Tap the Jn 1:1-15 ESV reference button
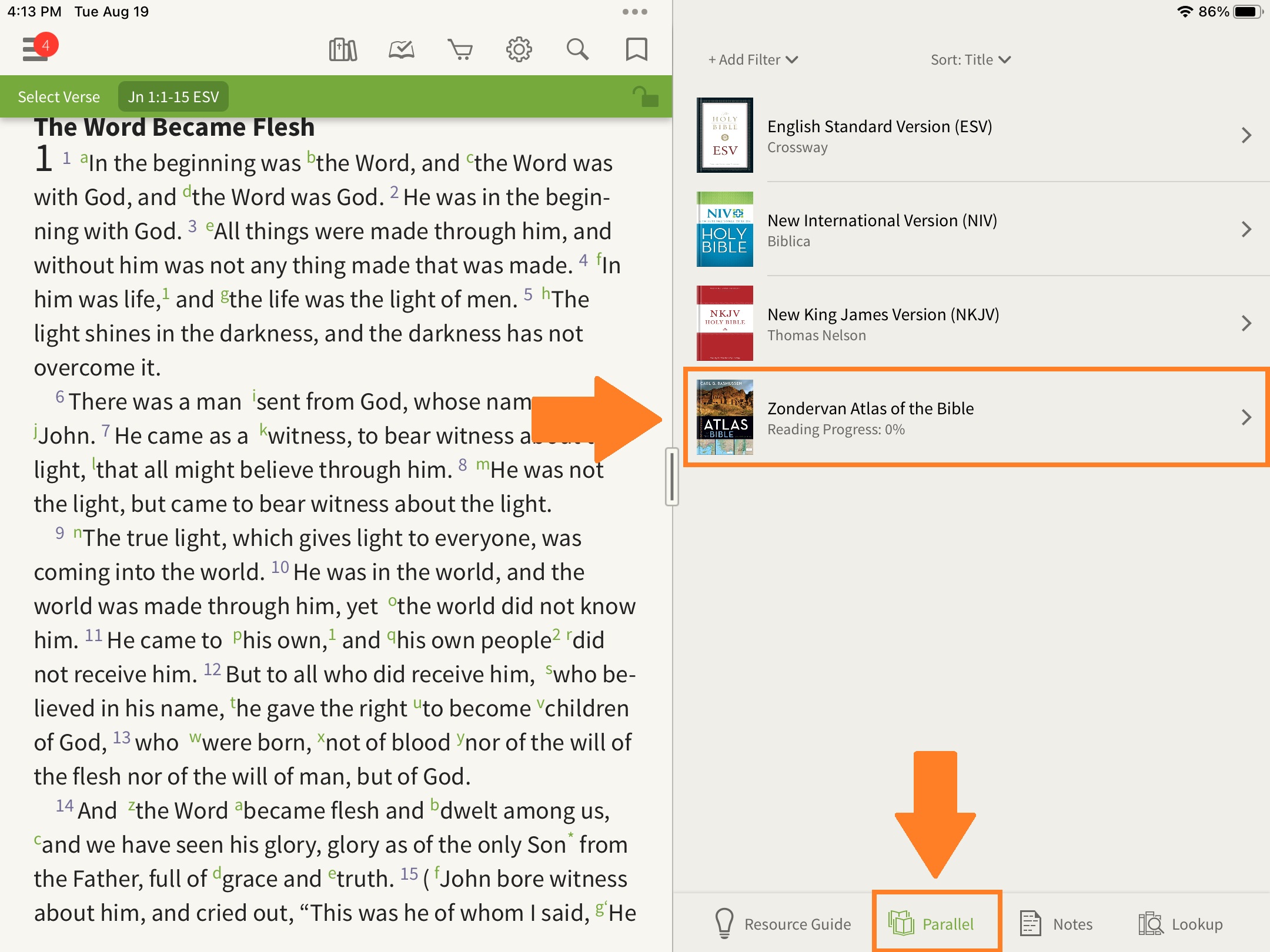1270x952 pixels. click(173, 97)
